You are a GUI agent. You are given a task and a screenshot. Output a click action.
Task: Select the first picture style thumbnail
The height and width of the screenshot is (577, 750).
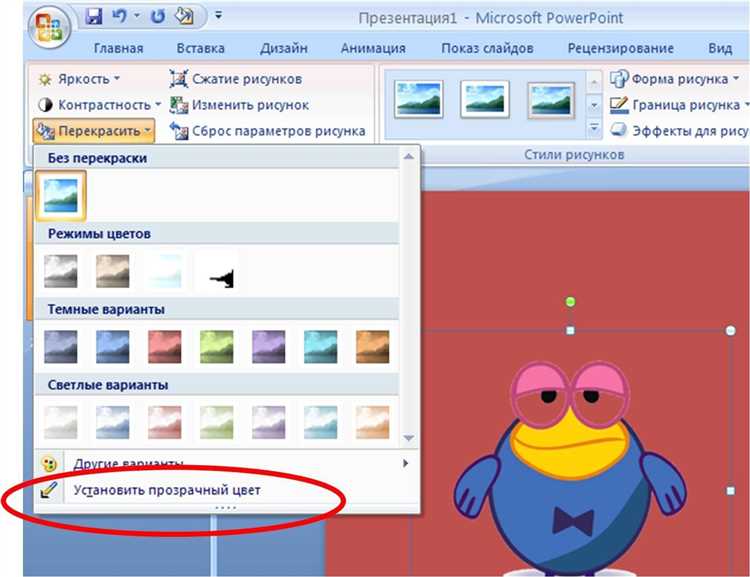419,100
